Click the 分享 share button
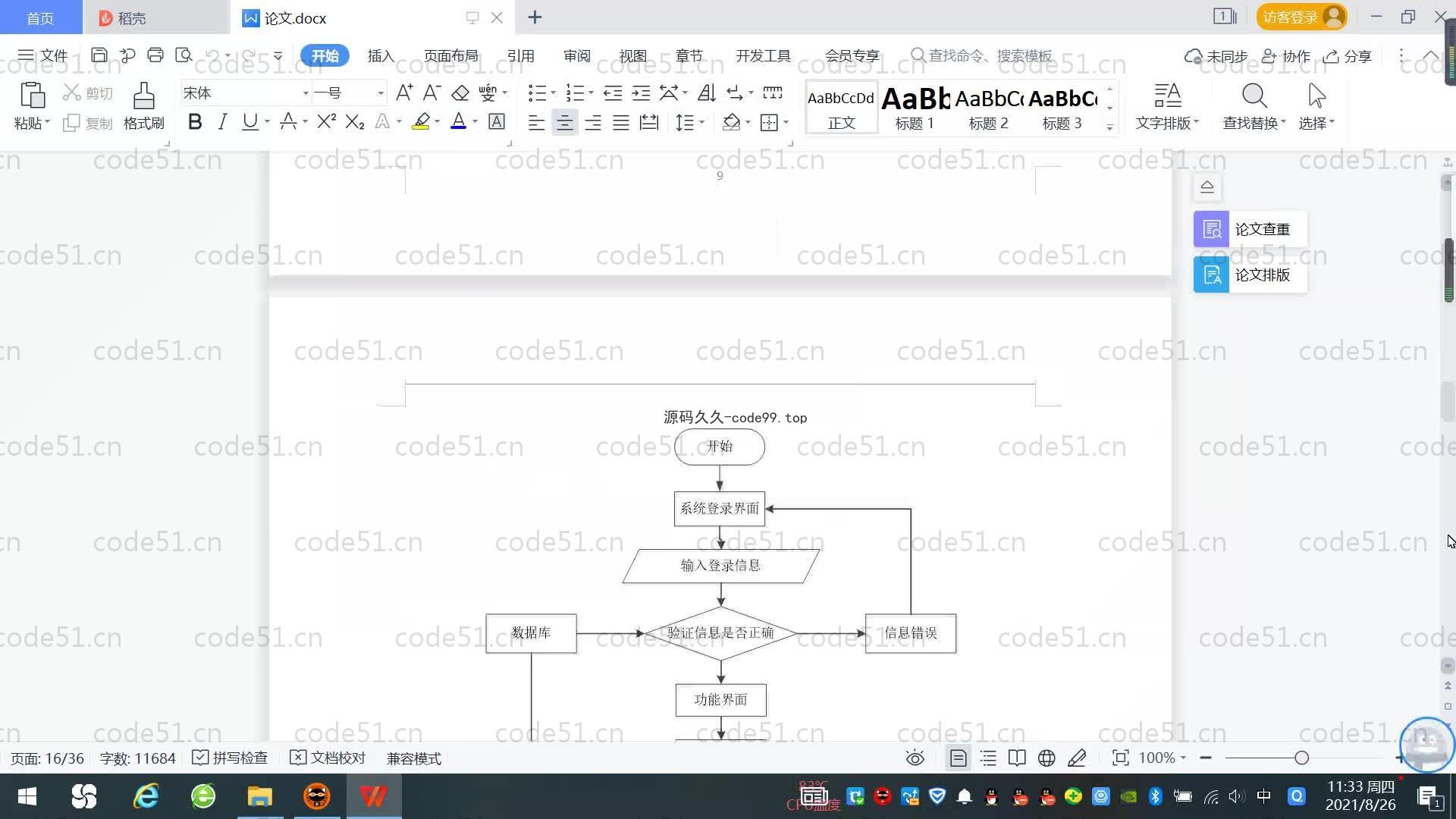 [x=1348, y=56]
